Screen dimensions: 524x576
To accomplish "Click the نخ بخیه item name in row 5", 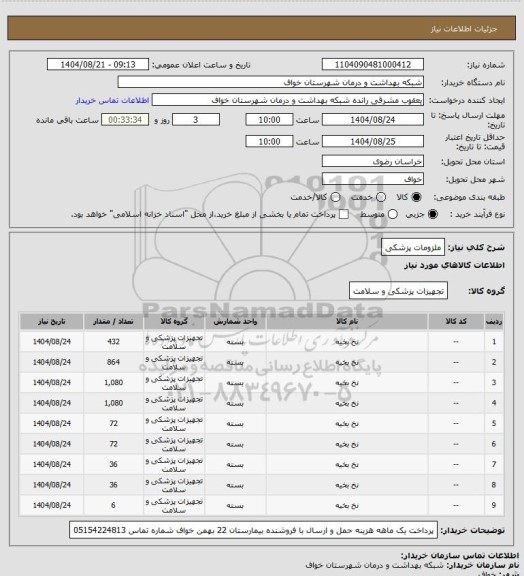I will (x=347, y=424).
